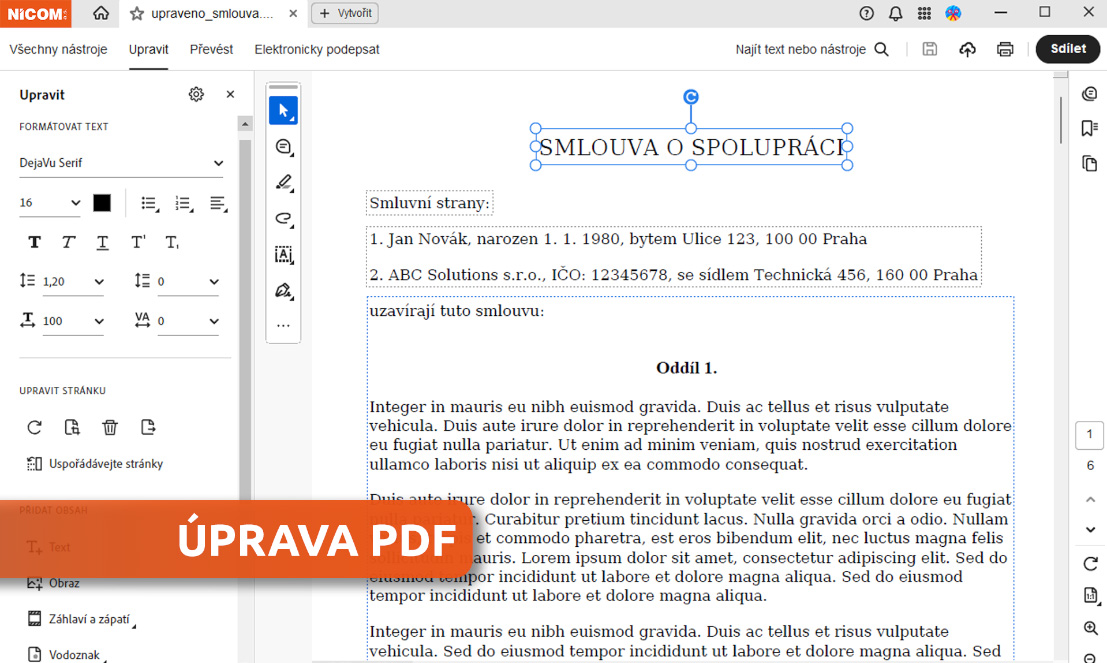Open the Všechny nástroje menu
The image size is (1107, 663).
coord(58,49)
